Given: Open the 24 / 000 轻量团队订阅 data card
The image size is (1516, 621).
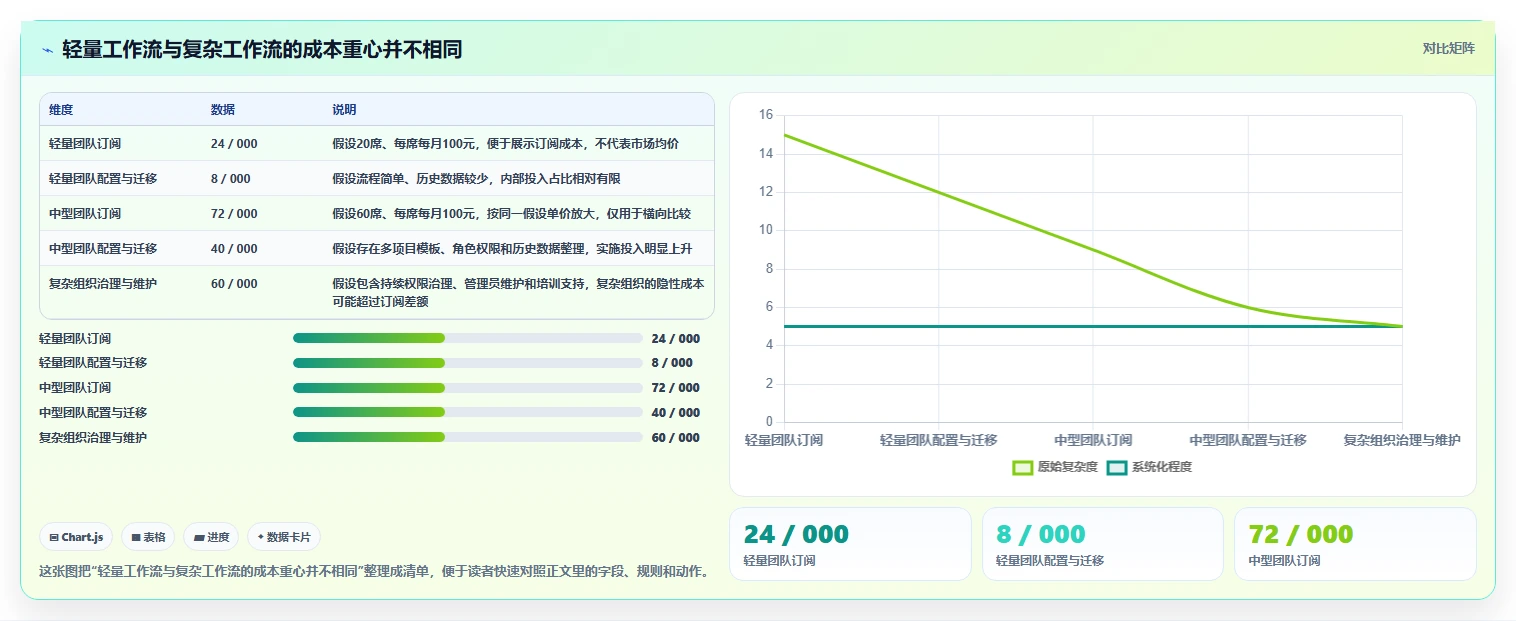Looking at the screenshot, I should 850,544.
